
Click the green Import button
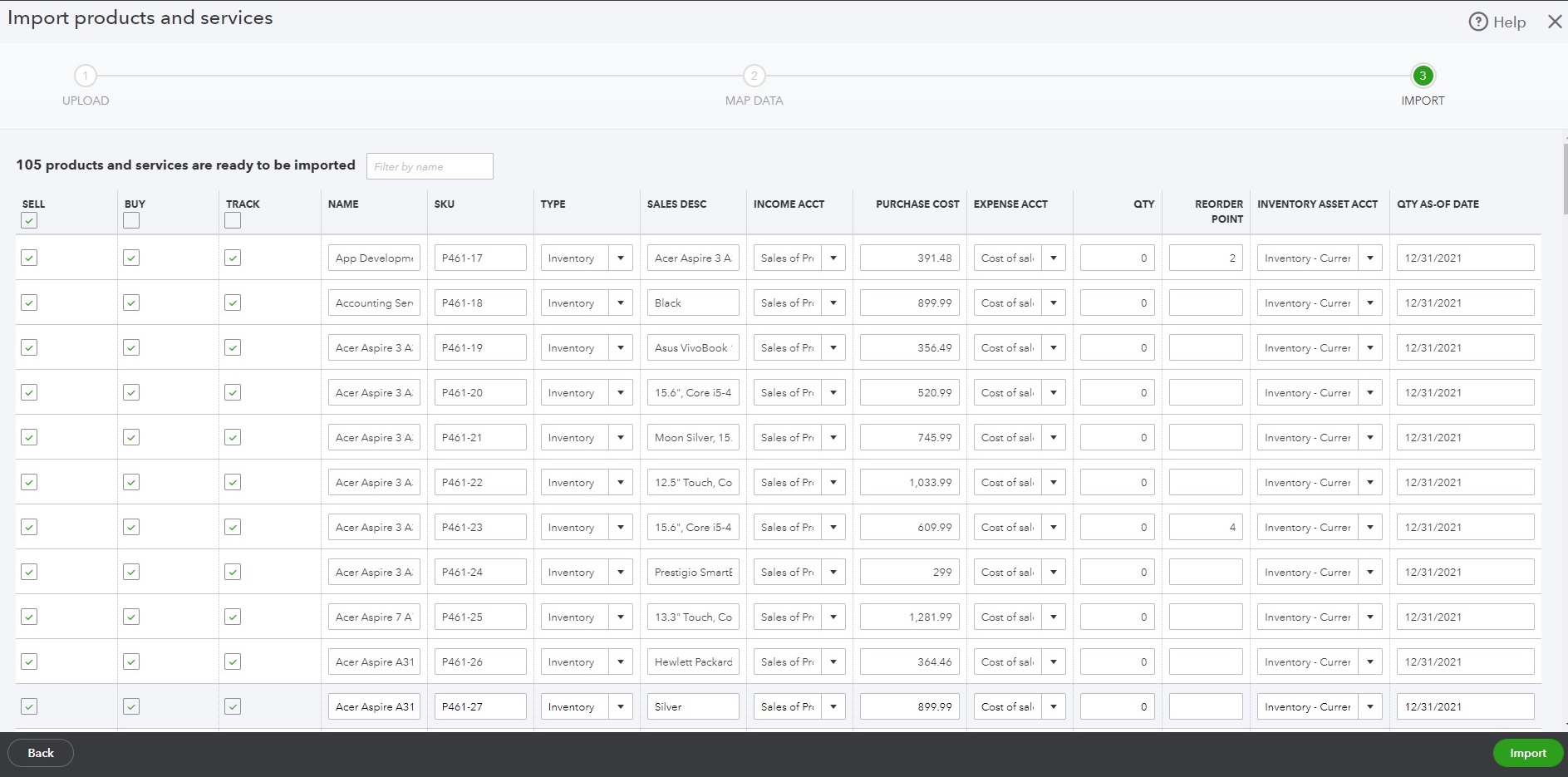coord(1528,753)
